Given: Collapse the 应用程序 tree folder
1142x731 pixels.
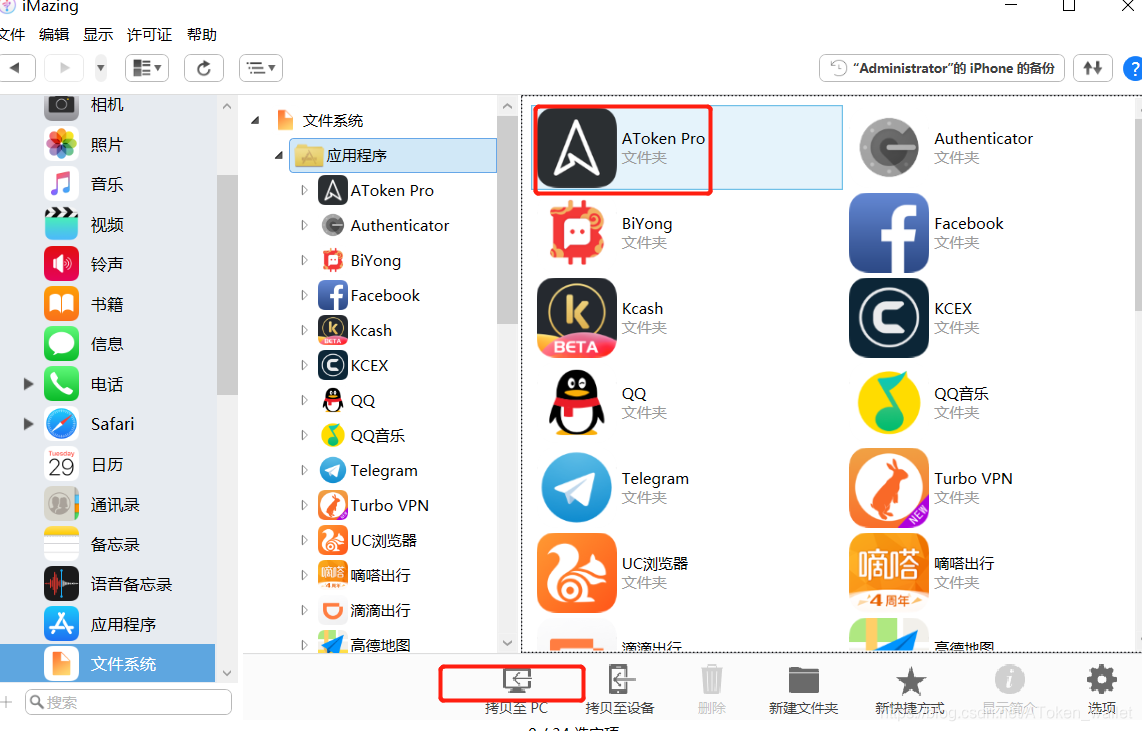Looking at the screenshot, I should pos(279,155).
